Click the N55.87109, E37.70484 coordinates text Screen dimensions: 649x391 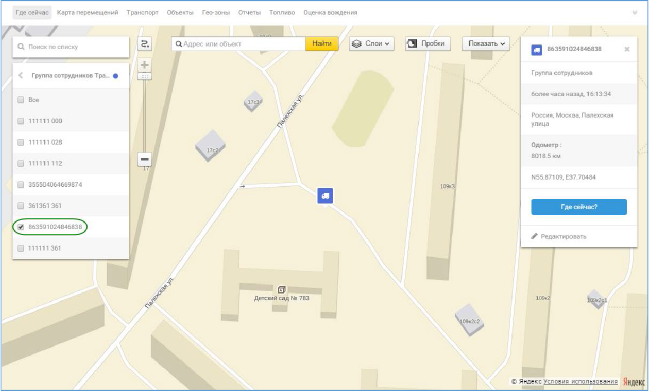coord(563,177)
